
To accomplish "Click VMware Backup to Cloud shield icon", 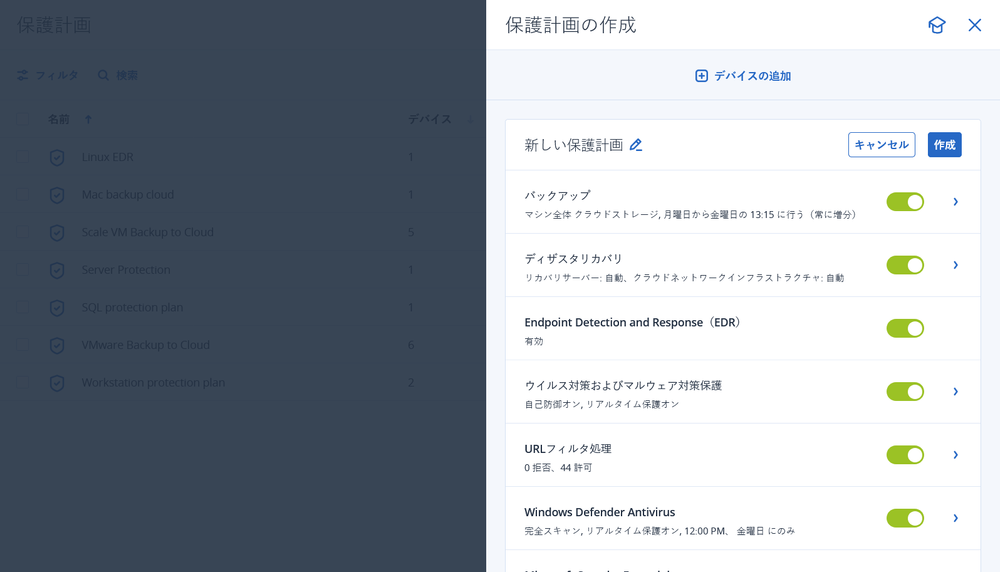I will pos(57,346).
